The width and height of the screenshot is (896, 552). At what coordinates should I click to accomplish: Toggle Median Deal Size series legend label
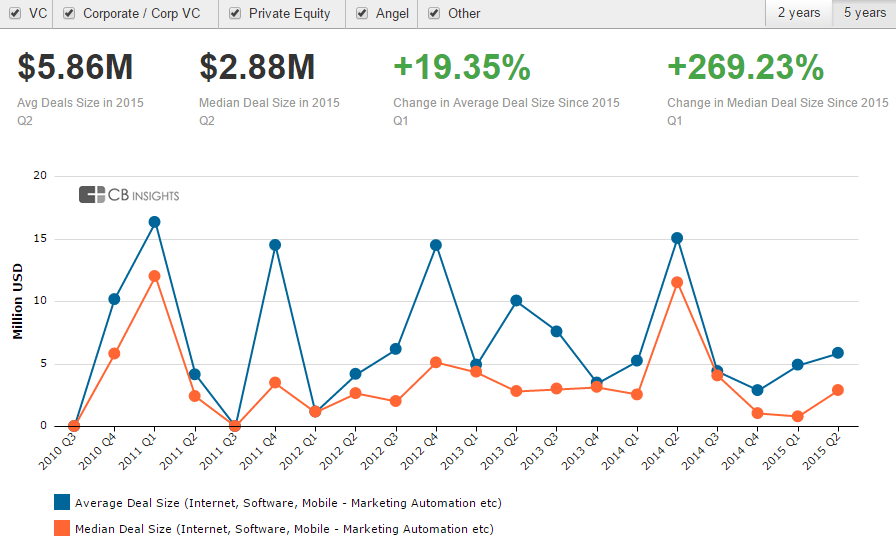(x=284, y=528)
